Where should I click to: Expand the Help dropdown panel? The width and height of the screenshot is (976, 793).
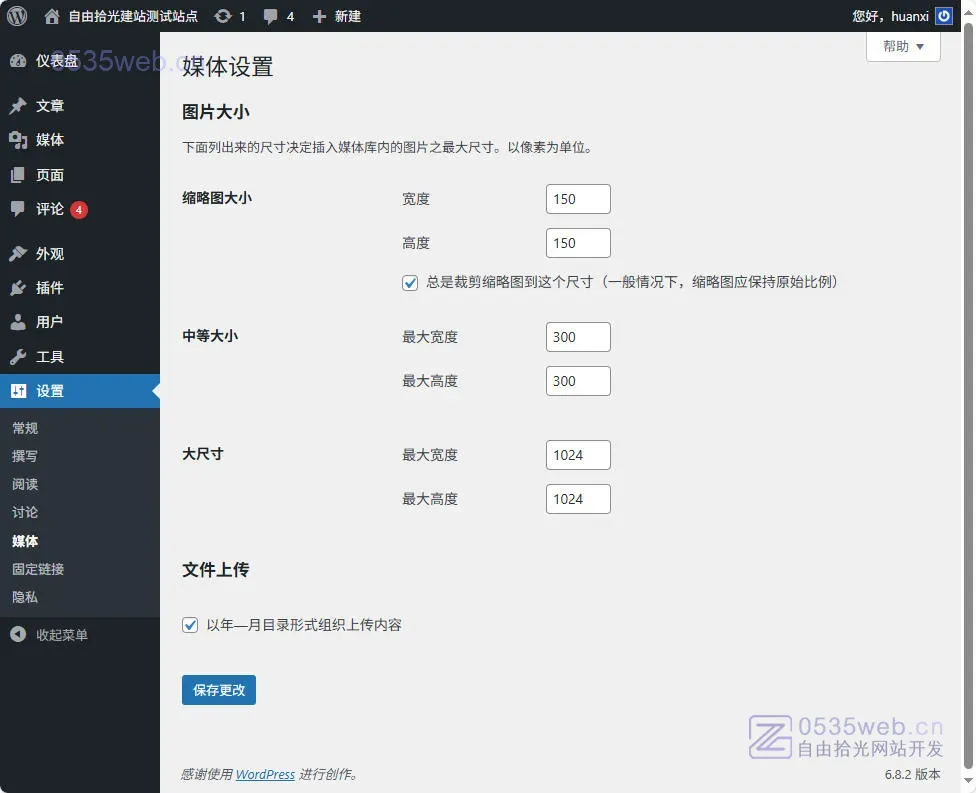click(903, 47)
